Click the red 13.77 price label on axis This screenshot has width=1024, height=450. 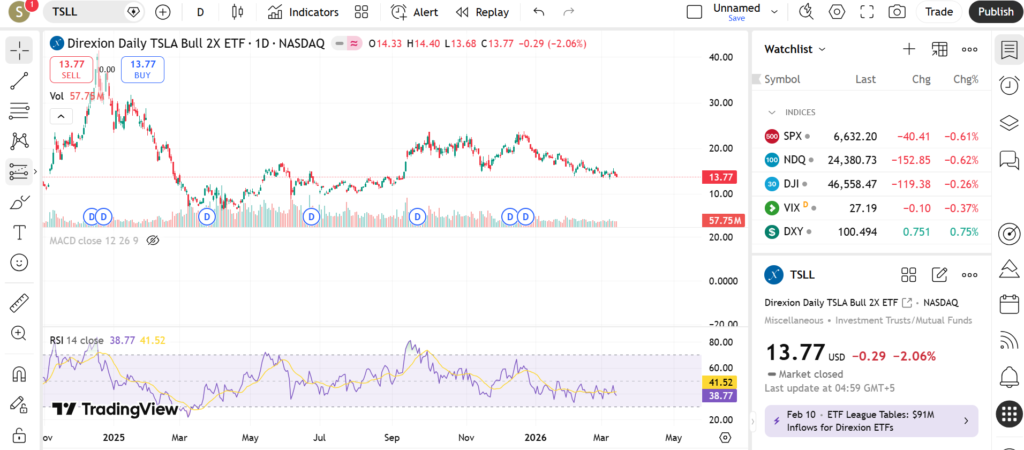point(721,177)
